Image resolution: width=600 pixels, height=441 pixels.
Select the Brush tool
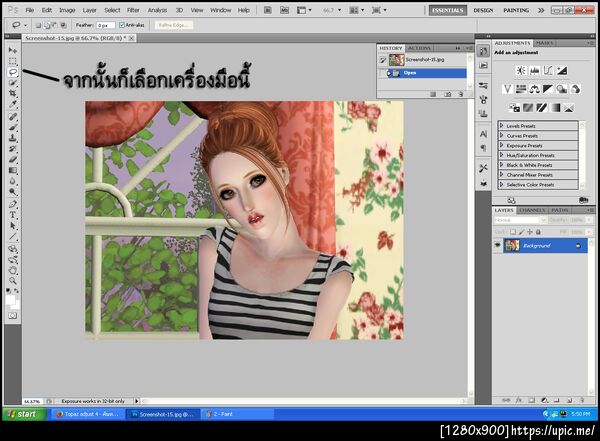(13, 127)
